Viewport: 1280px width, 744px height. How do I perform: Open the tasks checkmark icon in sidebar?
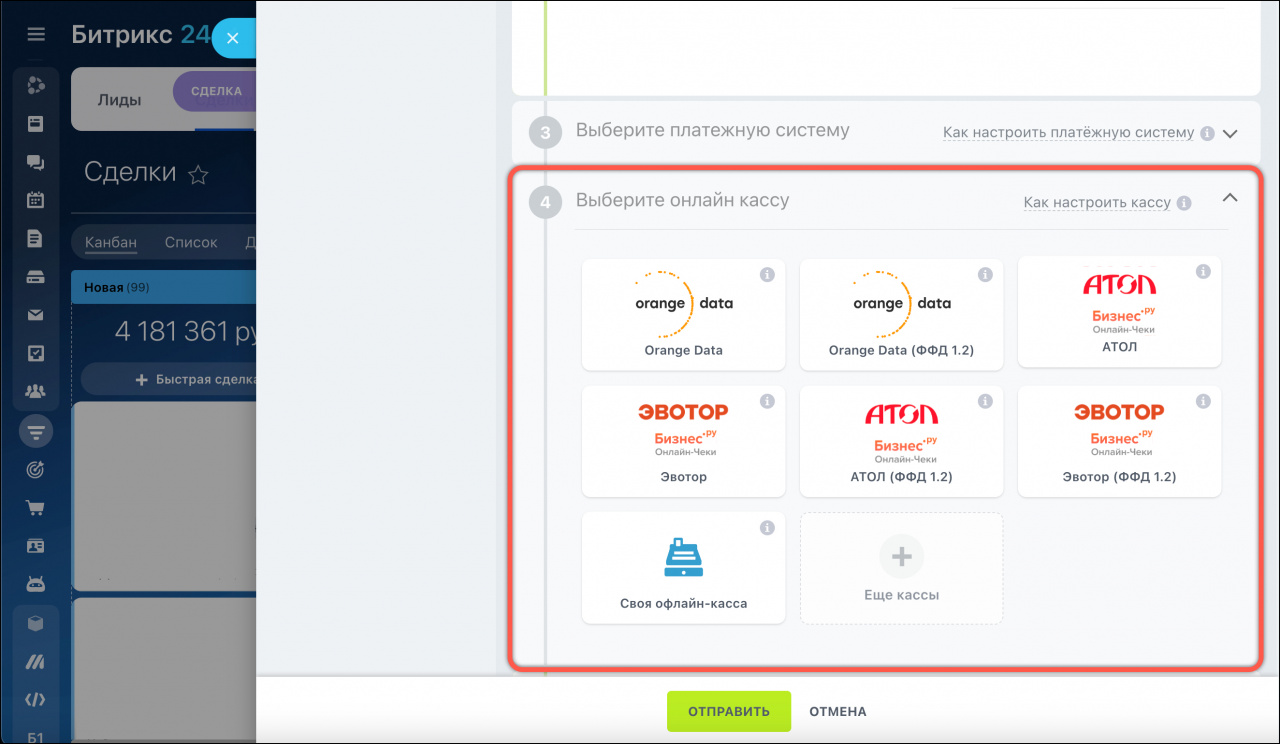coord(35,353)
